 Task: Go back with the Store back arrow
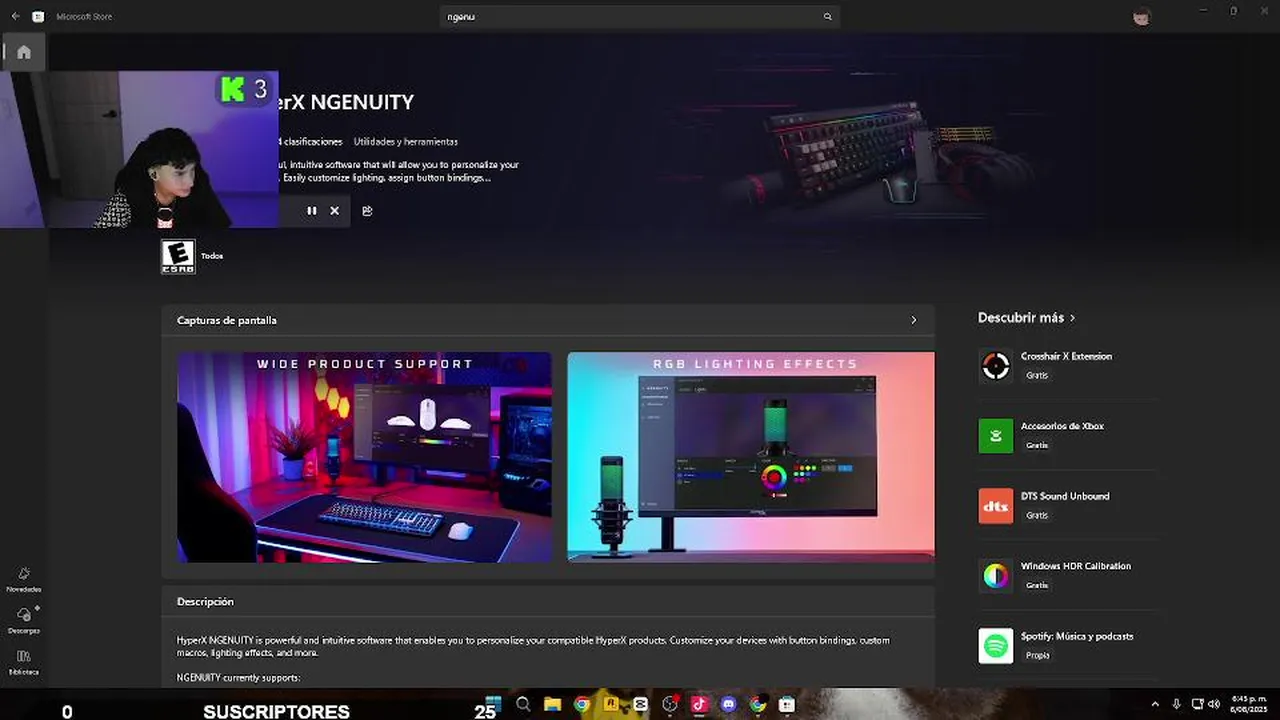pos(15,16)
